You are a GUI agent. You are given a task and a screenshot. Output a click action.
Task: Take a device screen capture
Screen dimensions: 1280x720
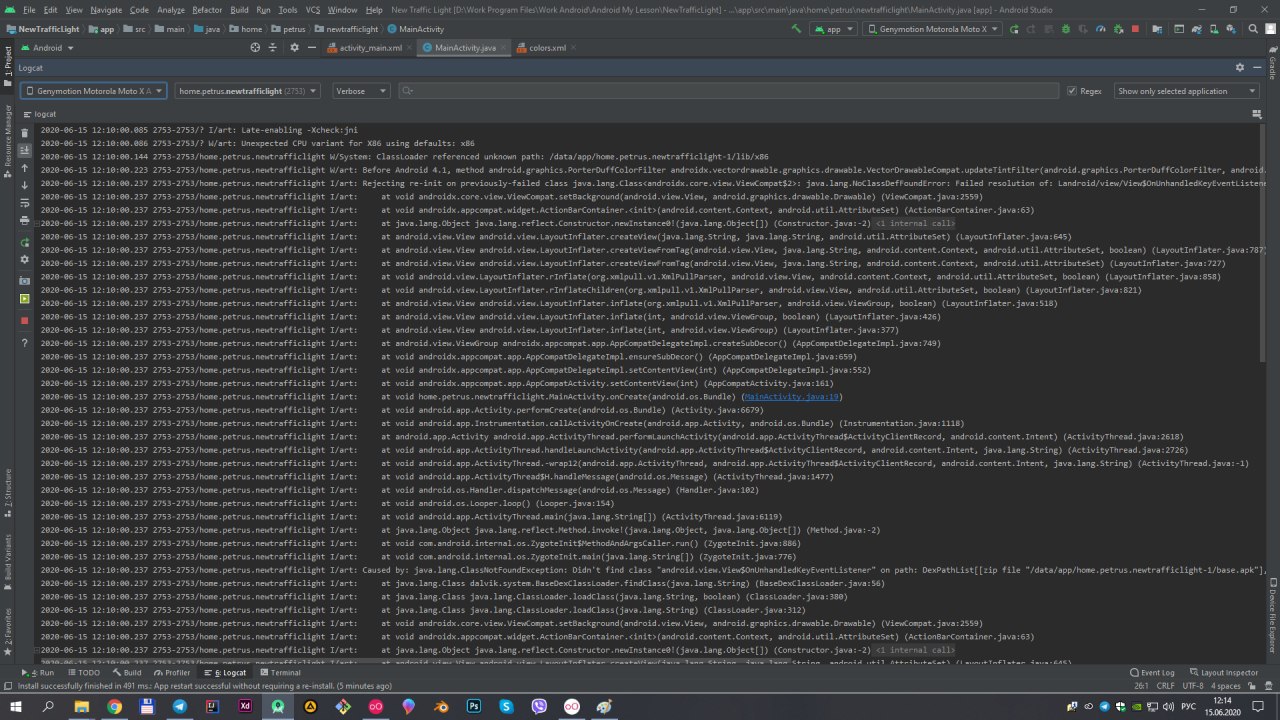(x=25, y=281)
